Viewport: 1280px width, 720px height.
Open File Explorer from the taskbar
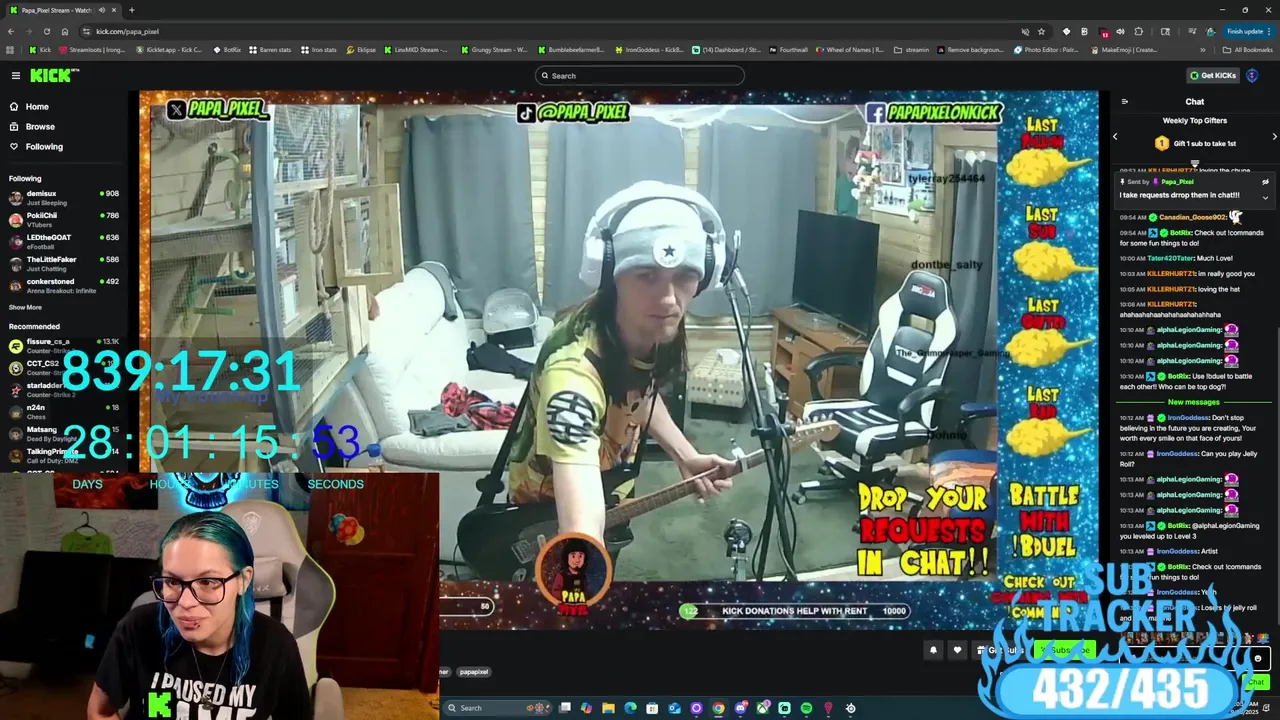[x=608, y=708]
